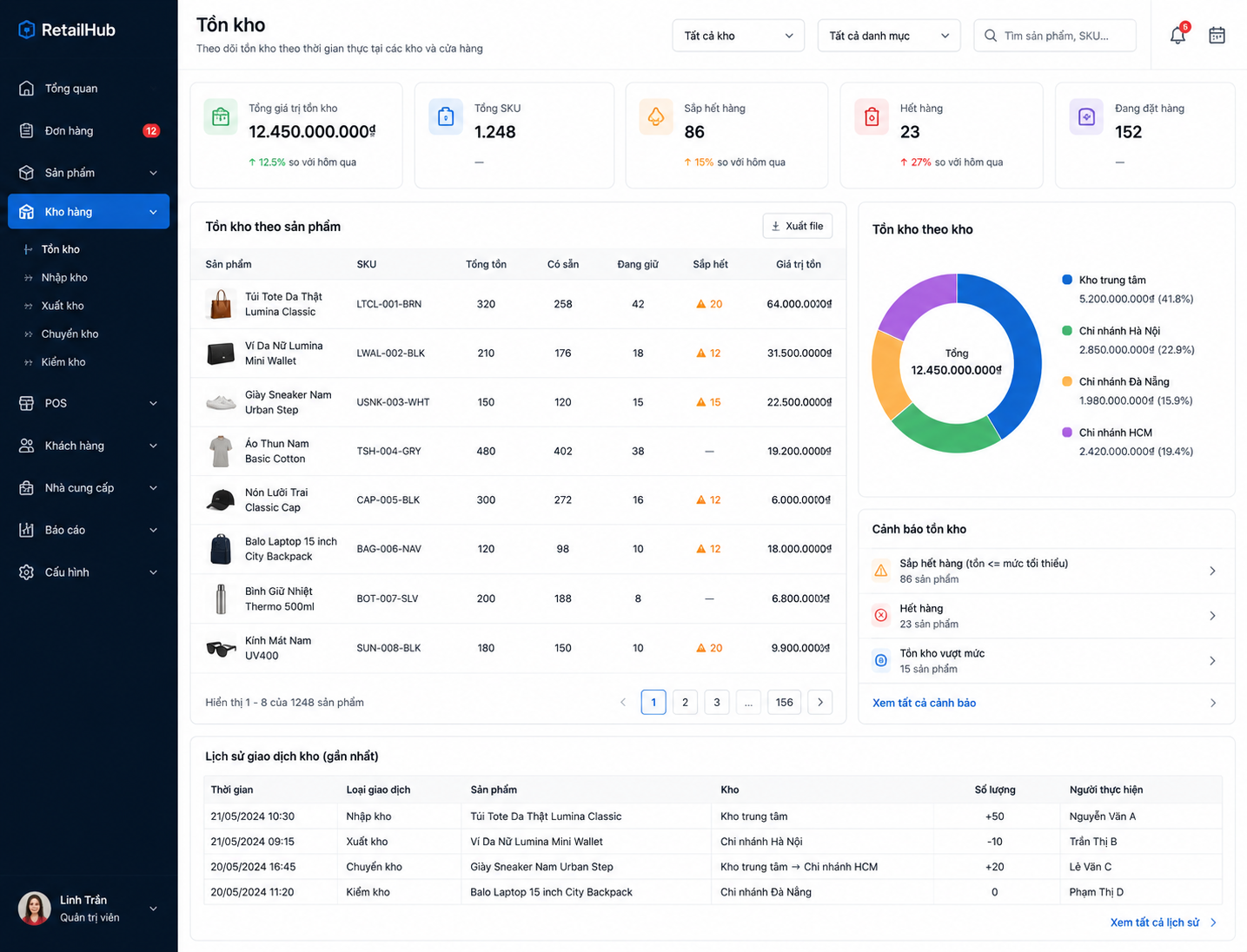Click the Sắp hết hàng card icon
The height and width of the screenshot is (952, 1247).
(x=656, y=117)
